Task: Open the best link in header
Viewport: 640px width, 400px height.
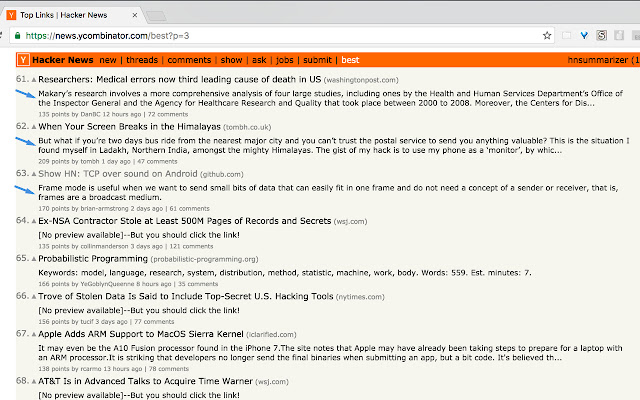Action: pyautogui.click(x=350, y=60)
